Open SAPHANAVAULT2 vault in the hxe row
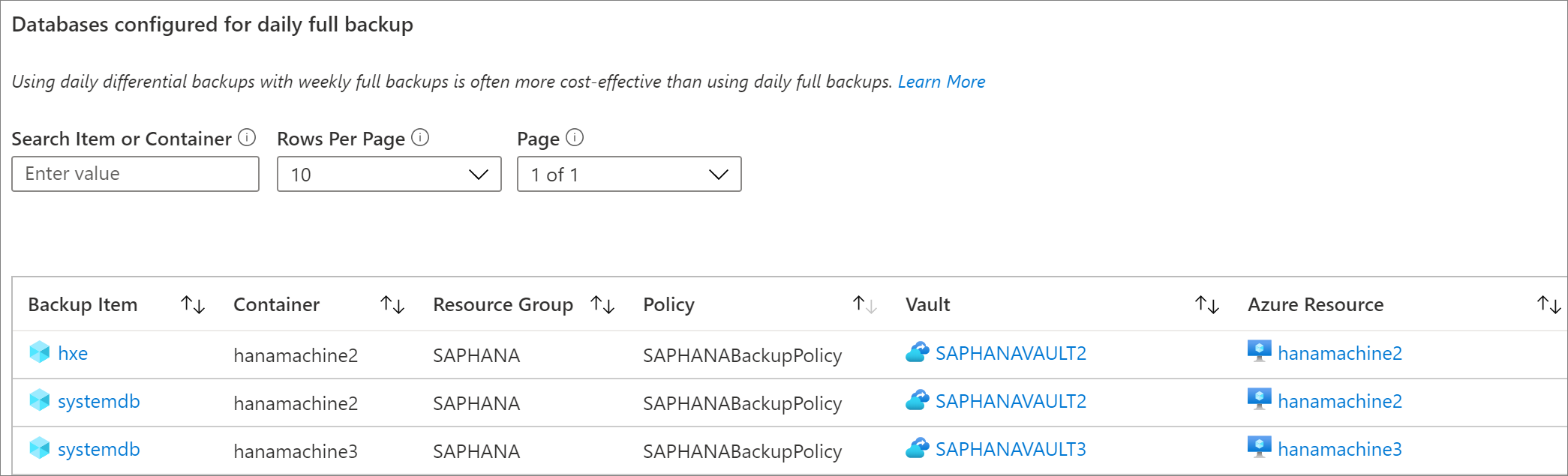Viewport: 1568px width, 476px height. click(x=1010, y=354)
